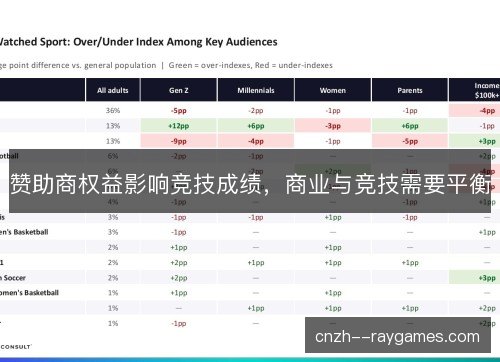Click the 'CONSULT' logo text

(x=16, y=347)
